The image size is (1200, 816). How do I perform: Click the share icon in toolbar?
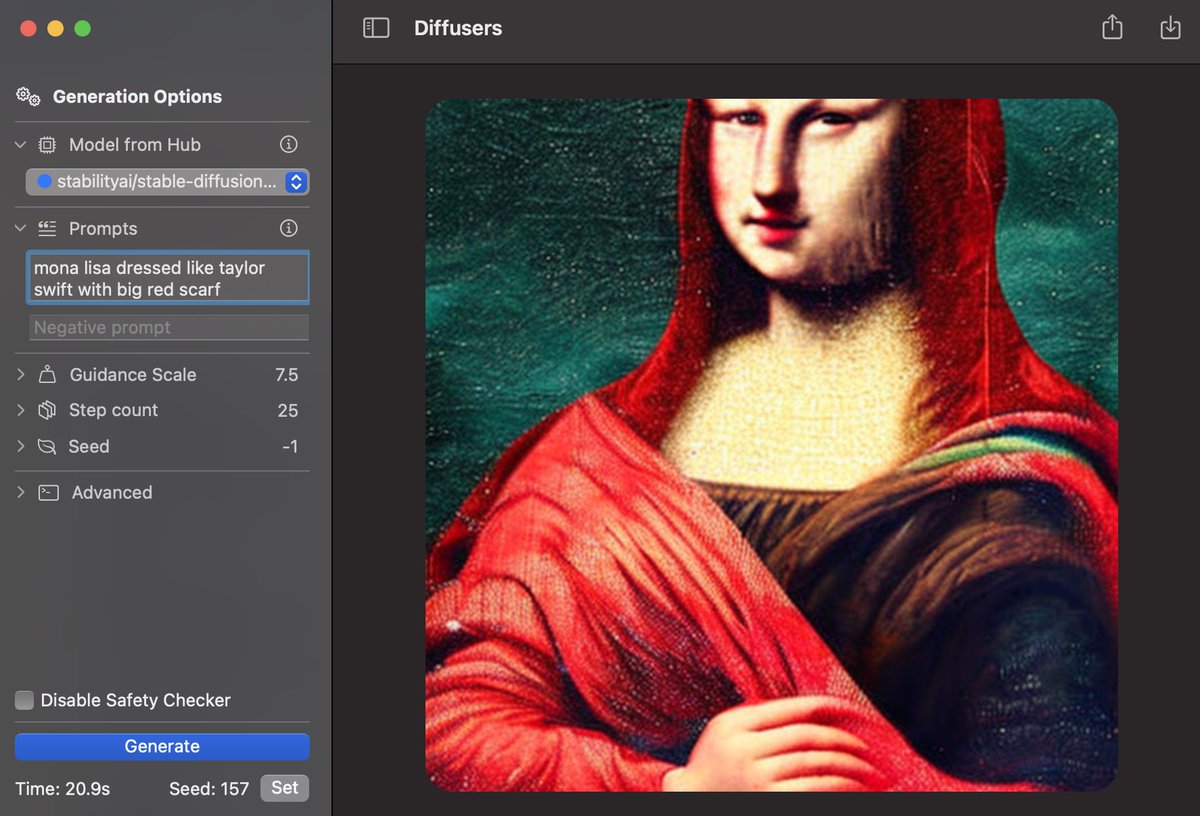[x=1112, y=27]
